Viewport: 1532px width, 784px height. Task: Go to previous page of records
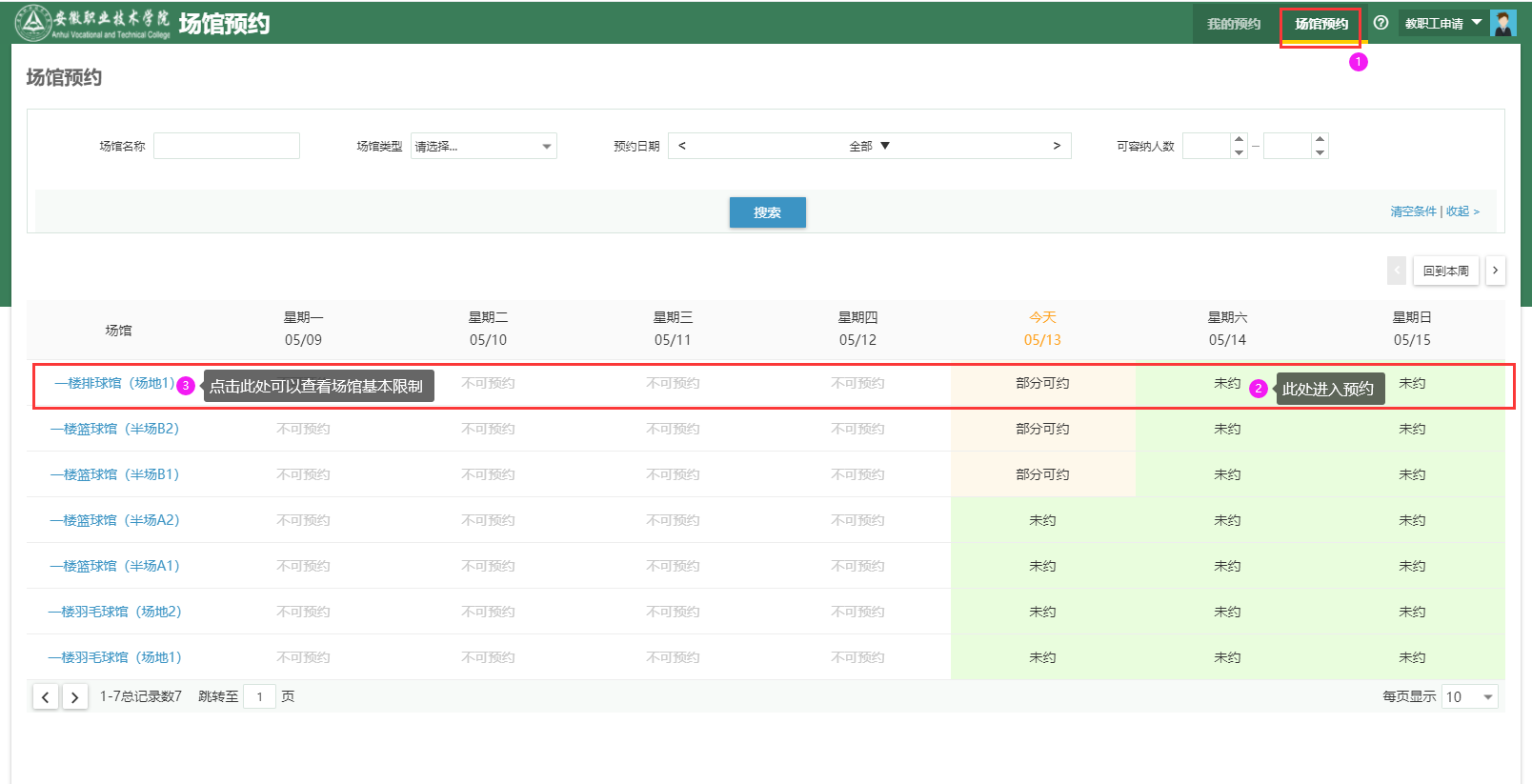[x=45, y=697]
